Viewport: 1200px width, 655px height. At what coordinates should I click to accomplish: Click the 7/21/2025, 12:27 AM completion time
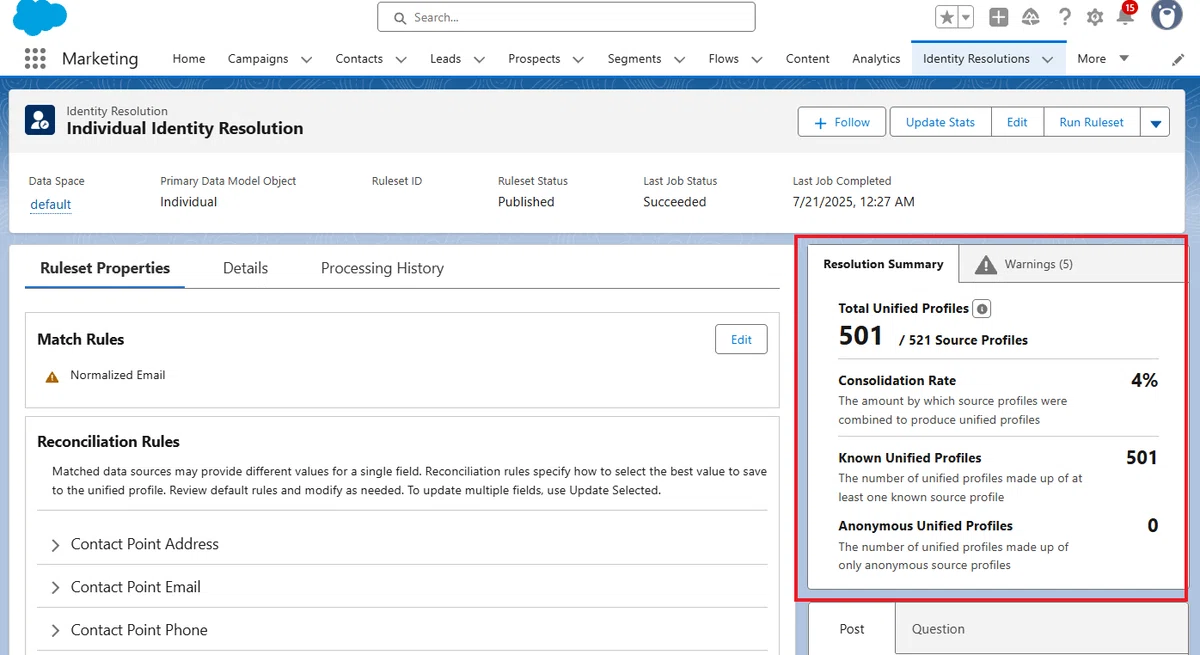[x=854, y=202]
